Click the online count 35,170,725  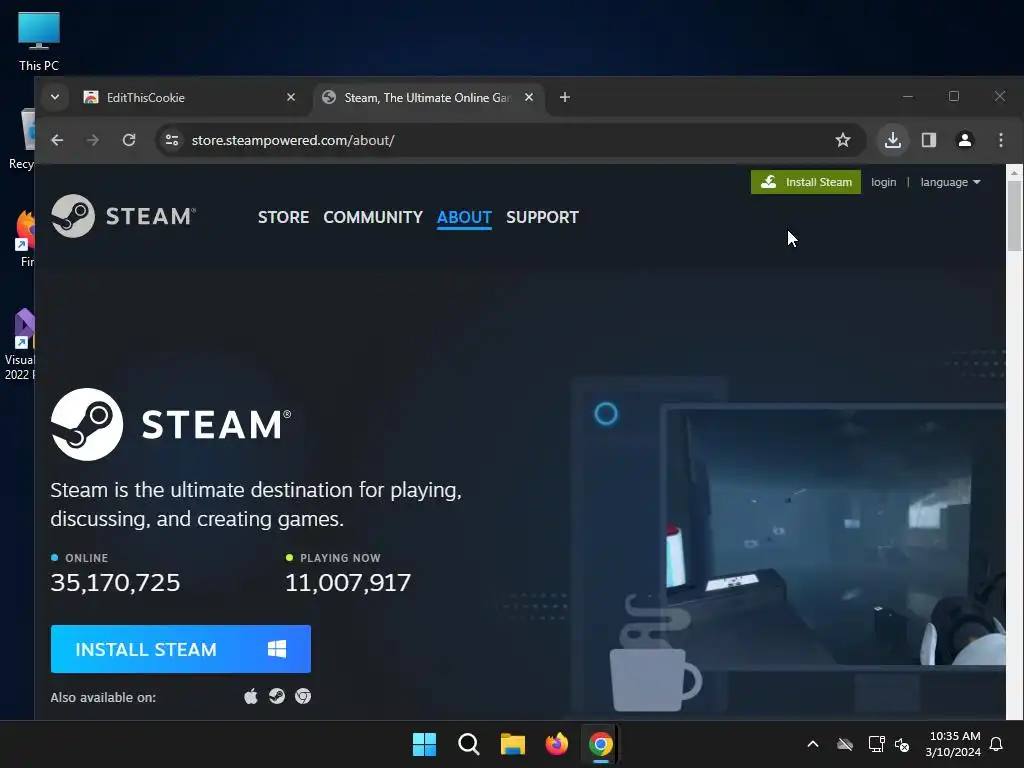click(x=115, y=583)
